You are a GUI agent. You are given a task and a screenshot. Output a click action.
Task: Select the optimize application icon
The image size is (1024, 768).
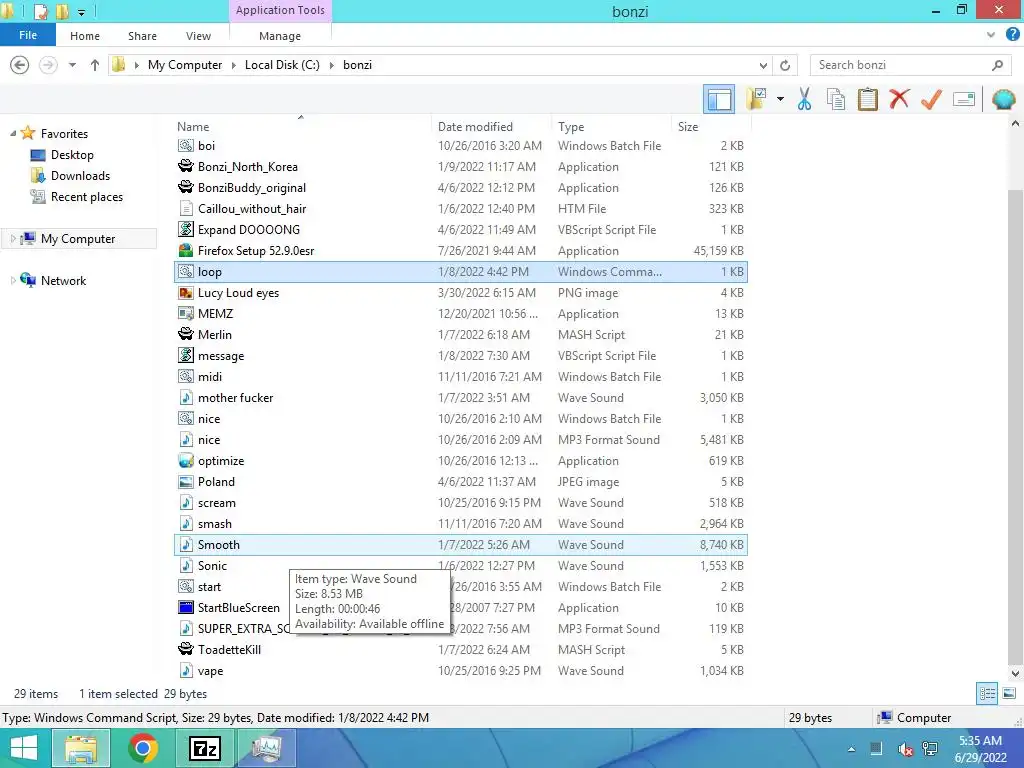point(186,460)
